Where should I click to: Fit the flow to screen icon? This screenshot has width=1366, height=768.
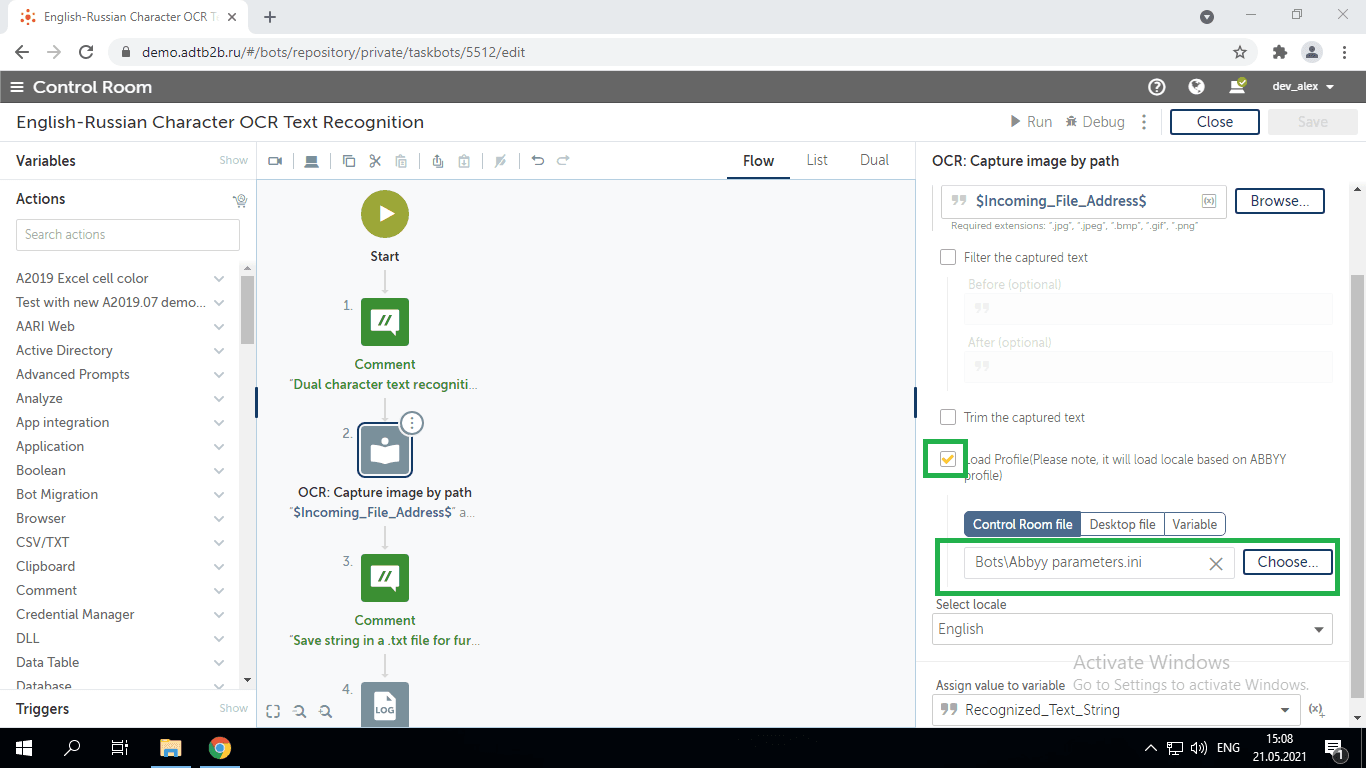[x=273, y=711]
